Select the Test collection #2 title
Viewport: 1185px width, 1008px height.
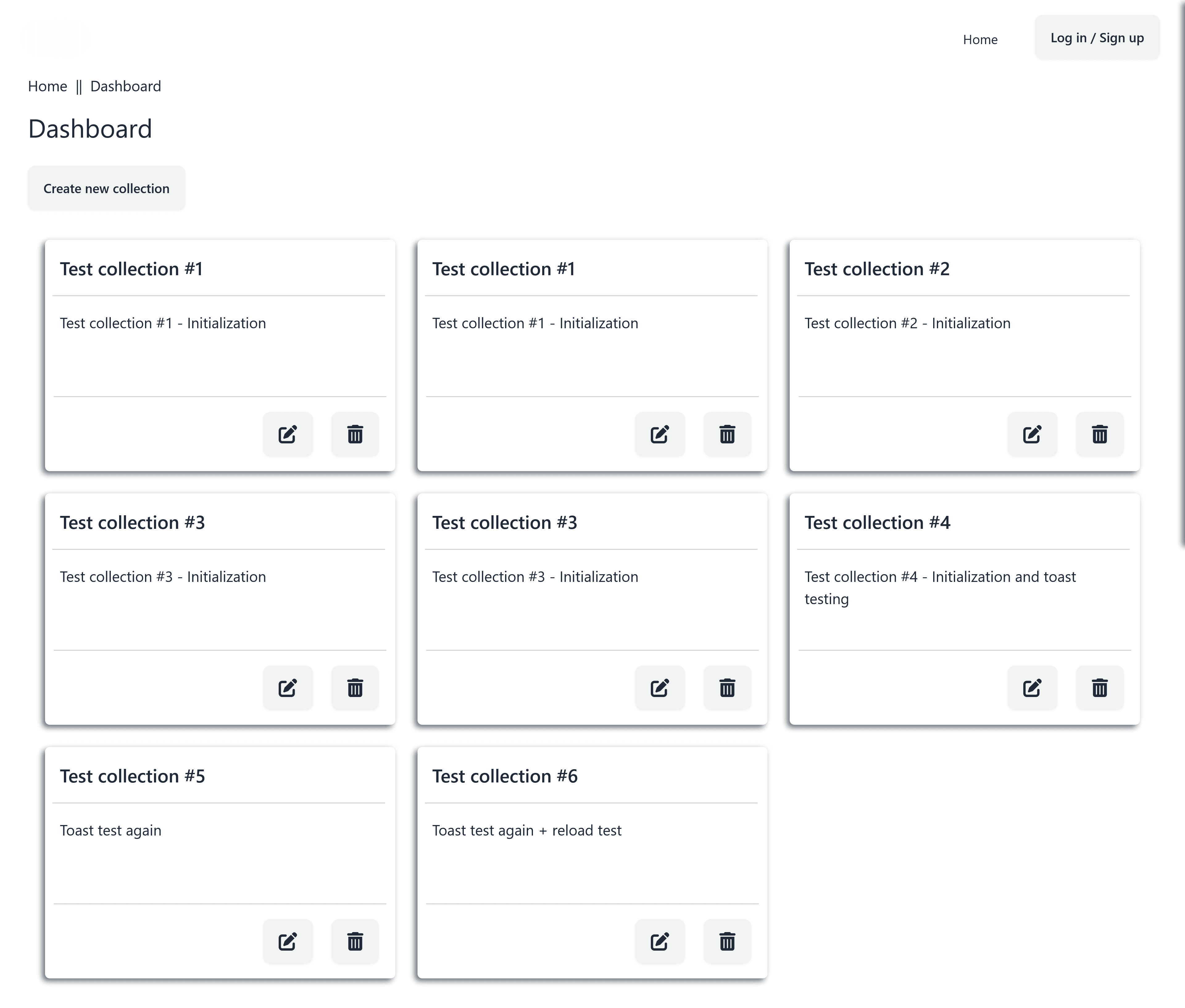pos(877,269)
